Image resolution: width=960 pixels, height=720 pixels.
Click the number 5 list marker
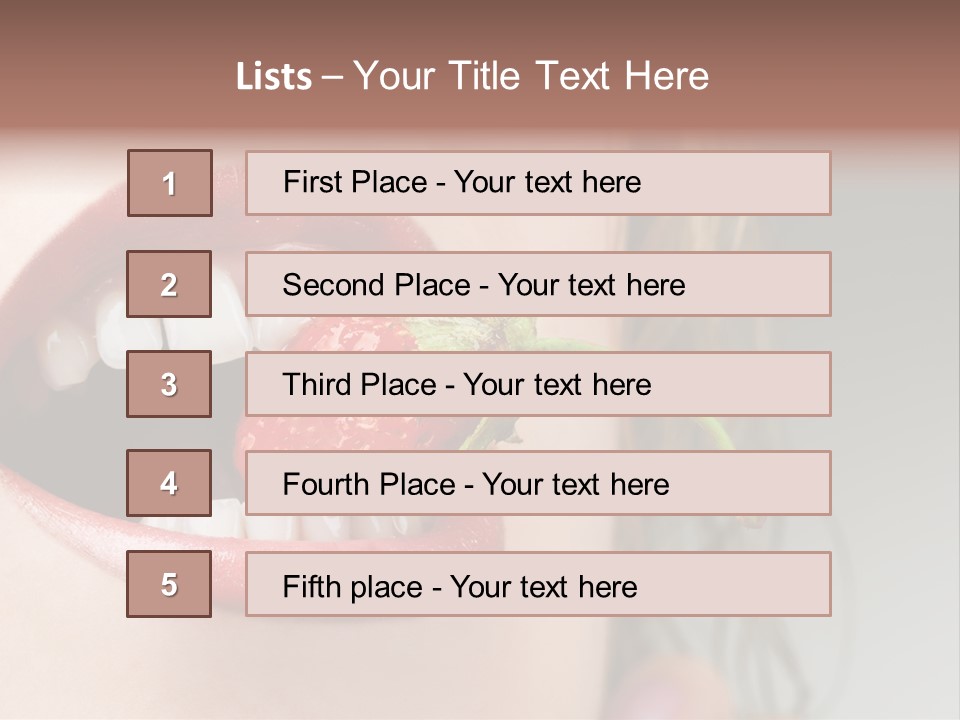click(x=169, y=584)
